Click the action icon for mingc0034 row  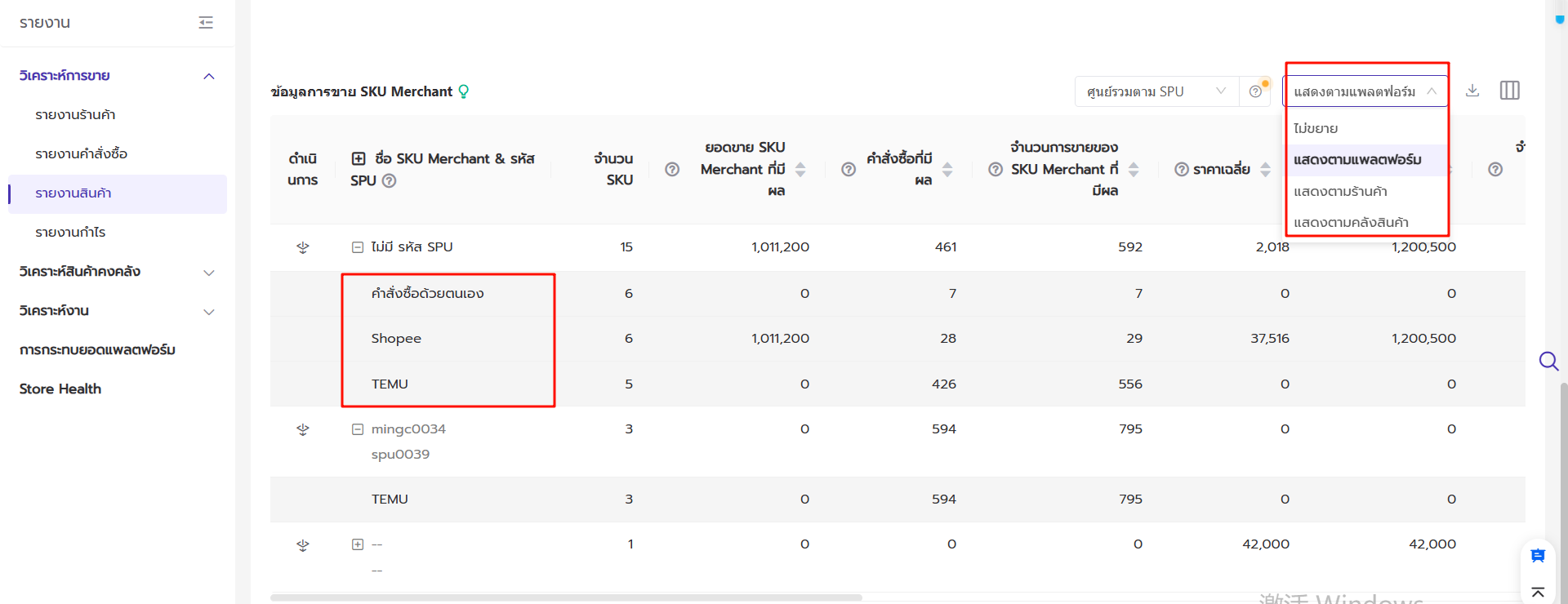tap(303, 429)
